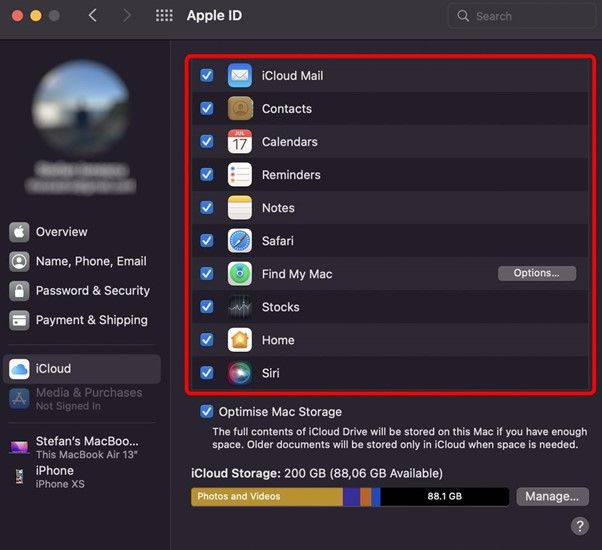The width and height of the screenshot is (602, 550).
Task: Open the Overview section in sidebar
Action: pyautogui.click(x=61, y=232)
